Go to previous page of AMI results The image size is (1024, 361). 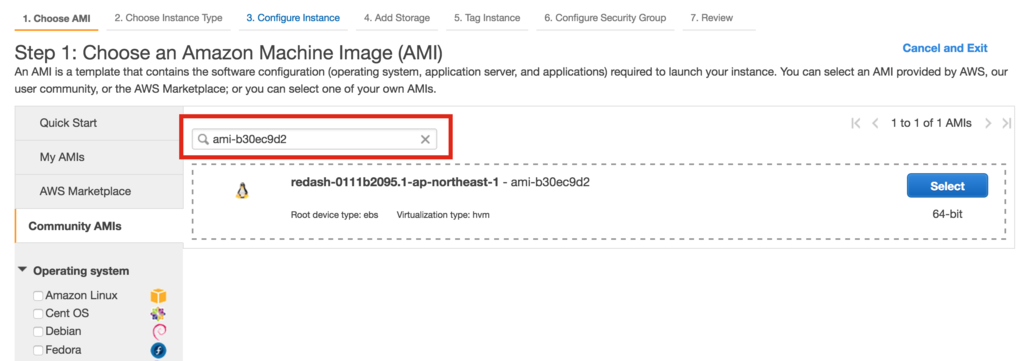click(x=875, y=123)
